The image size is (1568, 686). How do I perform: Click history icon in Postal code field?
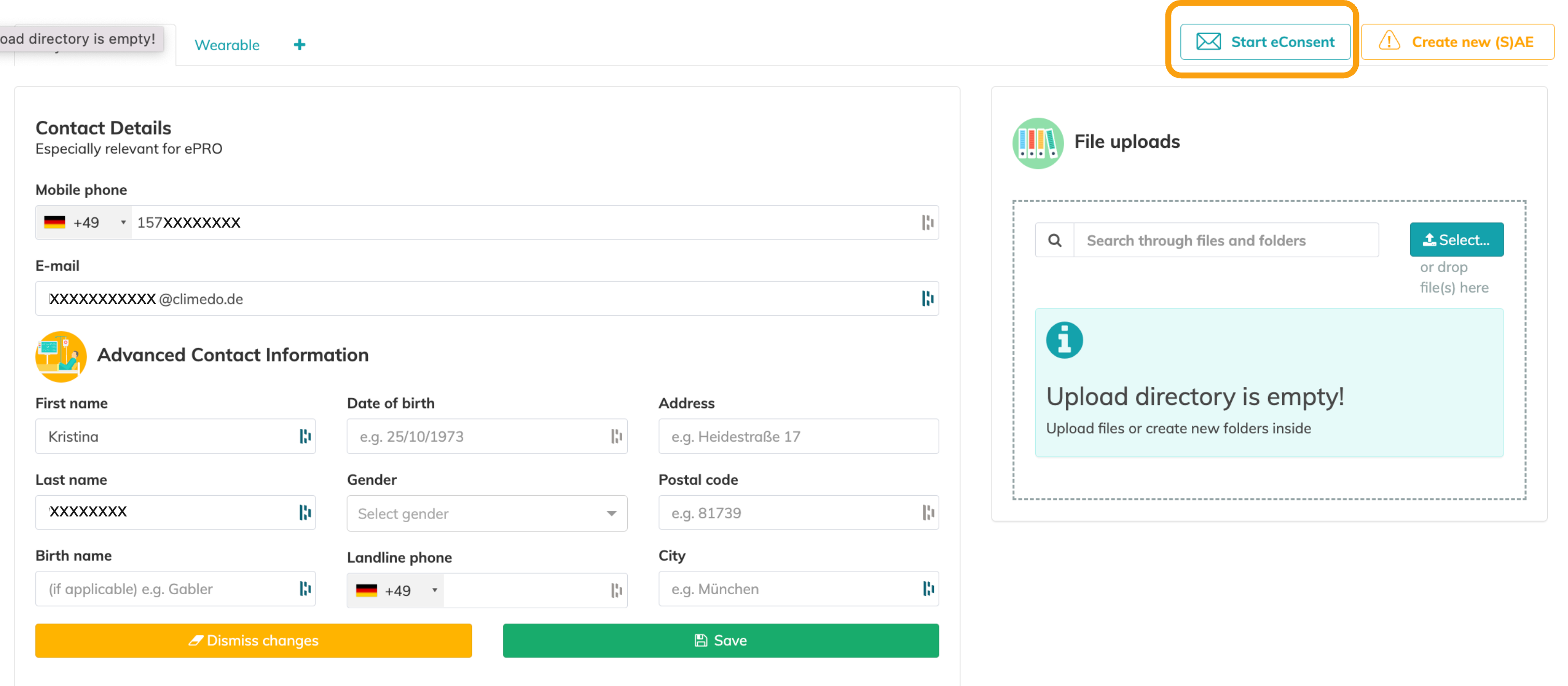coord(928,512)
